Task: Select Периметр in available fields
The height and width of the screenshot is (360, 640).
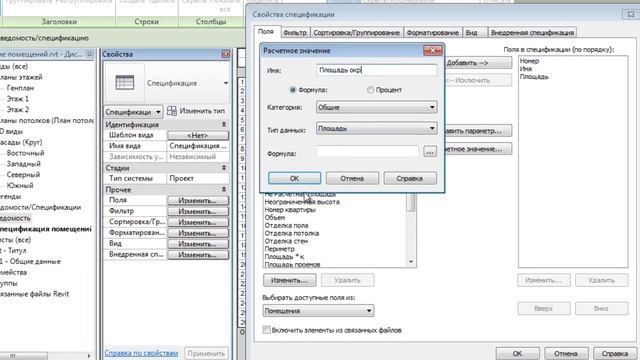Action: tap(279, 249)
